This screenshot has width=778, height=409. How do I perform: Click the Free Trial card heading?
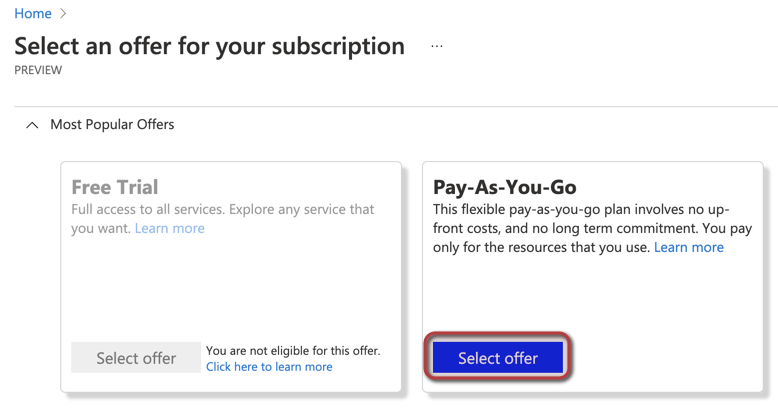(x=115, y=187)
